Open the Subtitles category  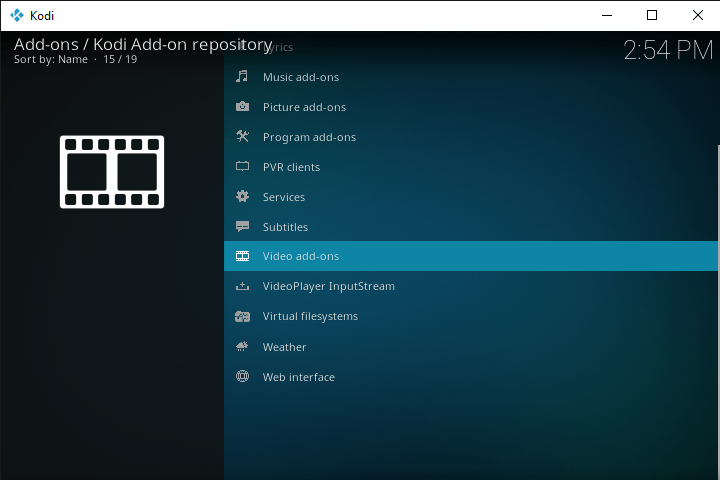[x=471, y=226]
